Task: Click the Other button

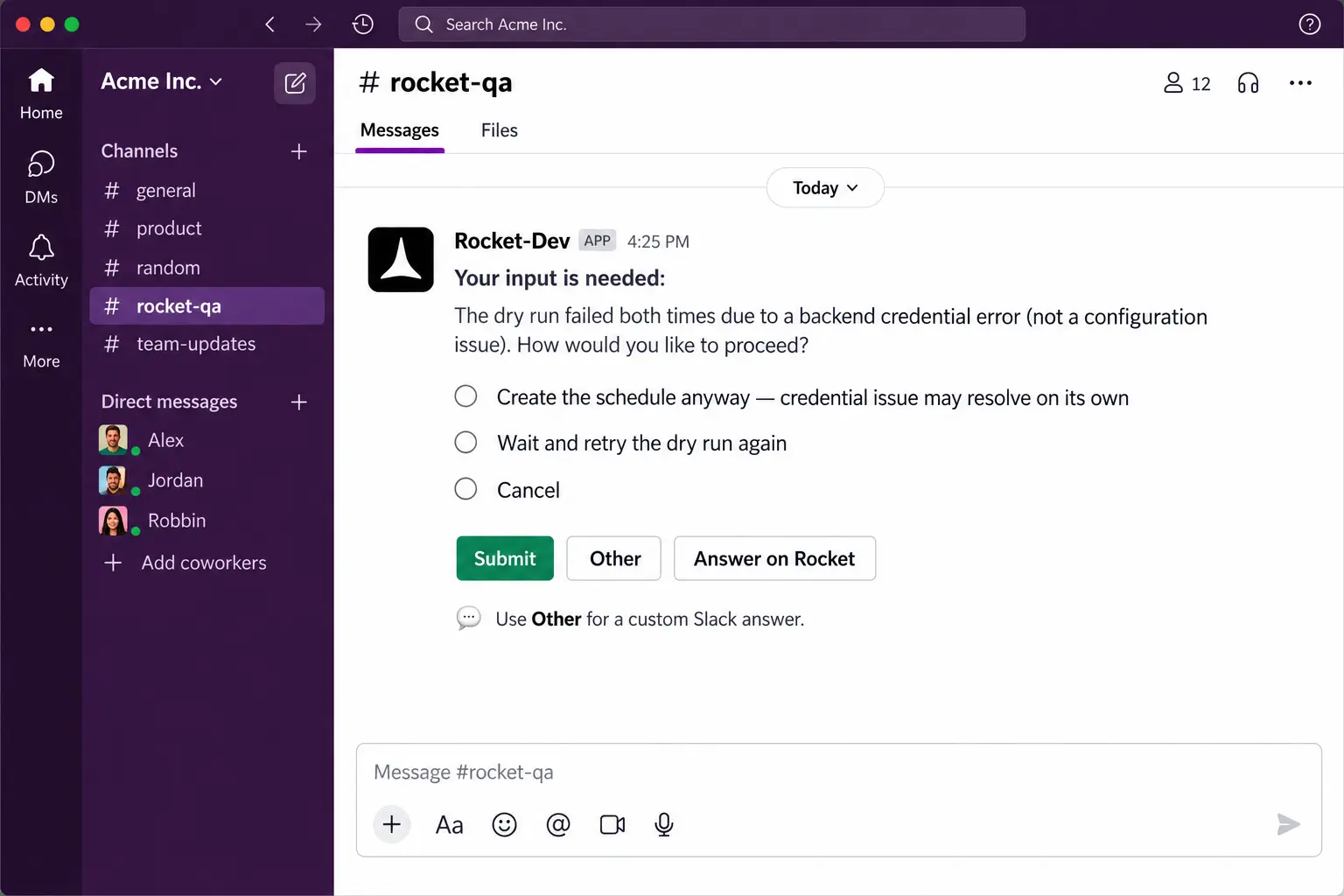Action: coord(613,558)
